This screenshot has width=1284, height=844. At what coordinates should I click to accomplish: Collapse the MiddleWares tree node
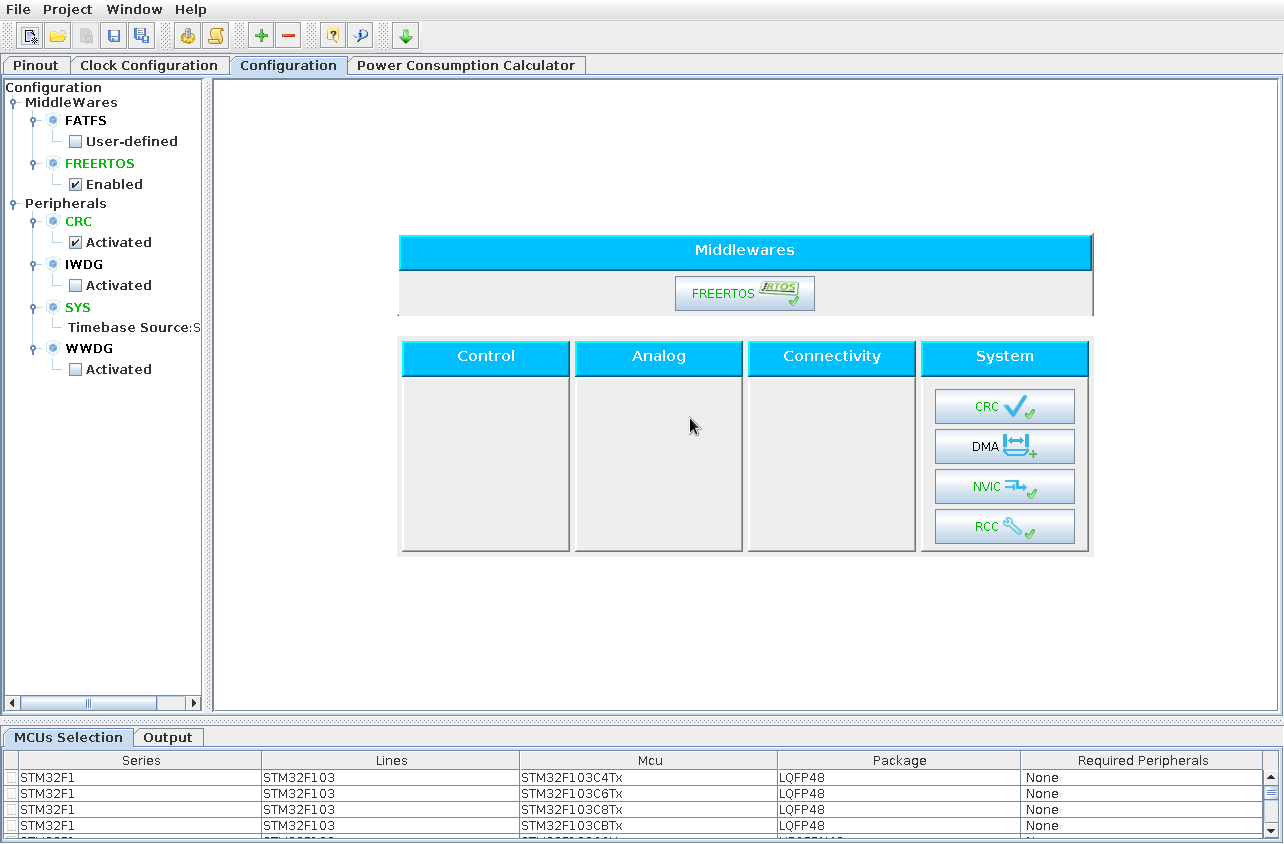(x=13, y=103)
